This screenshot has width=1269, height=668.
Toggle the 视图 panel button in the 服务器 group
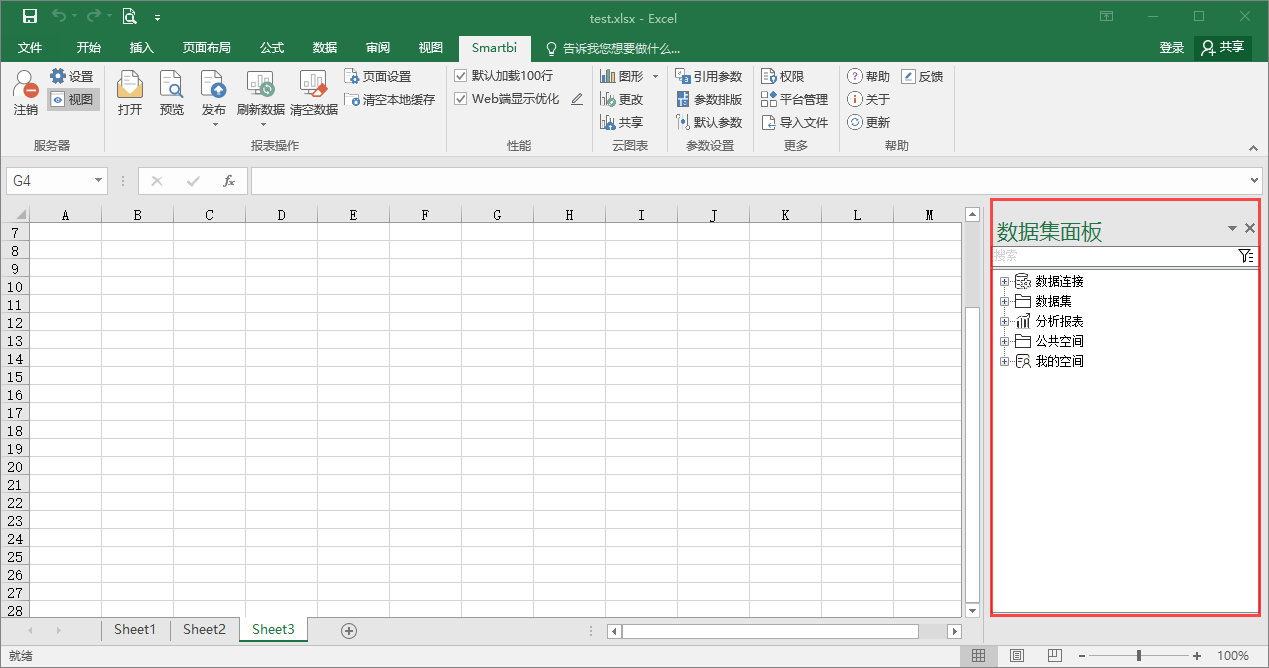(73, 99)
